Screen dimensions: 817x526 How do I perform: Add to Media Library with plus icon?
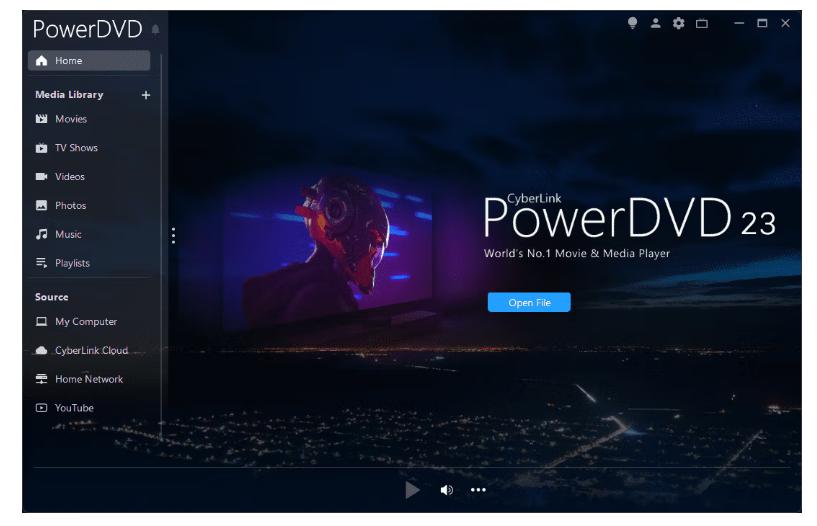click(145, 95)
